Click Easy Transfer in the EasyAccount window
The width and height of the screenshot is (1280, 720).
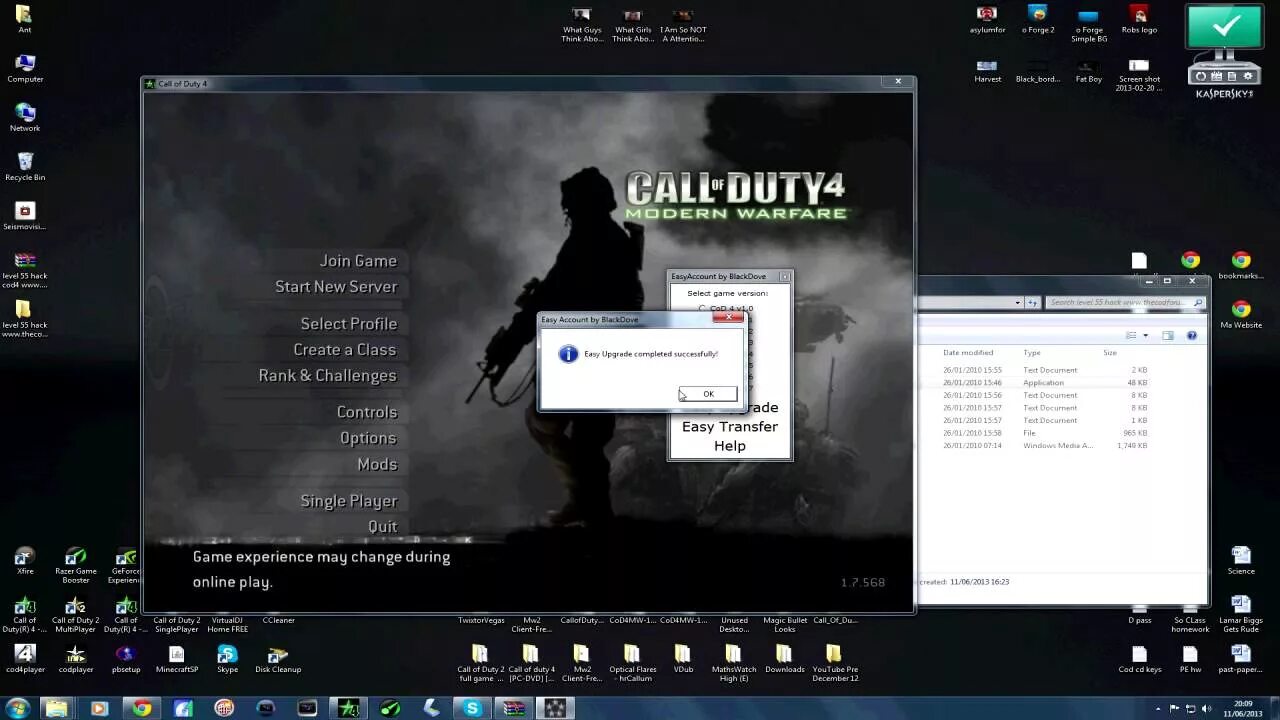(x=730, y=426)
